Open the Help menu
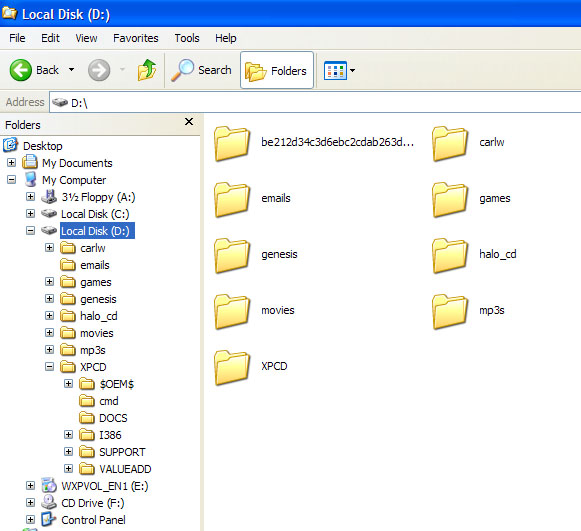The height and width of the screenshot is (531, 581). (226, 38)
